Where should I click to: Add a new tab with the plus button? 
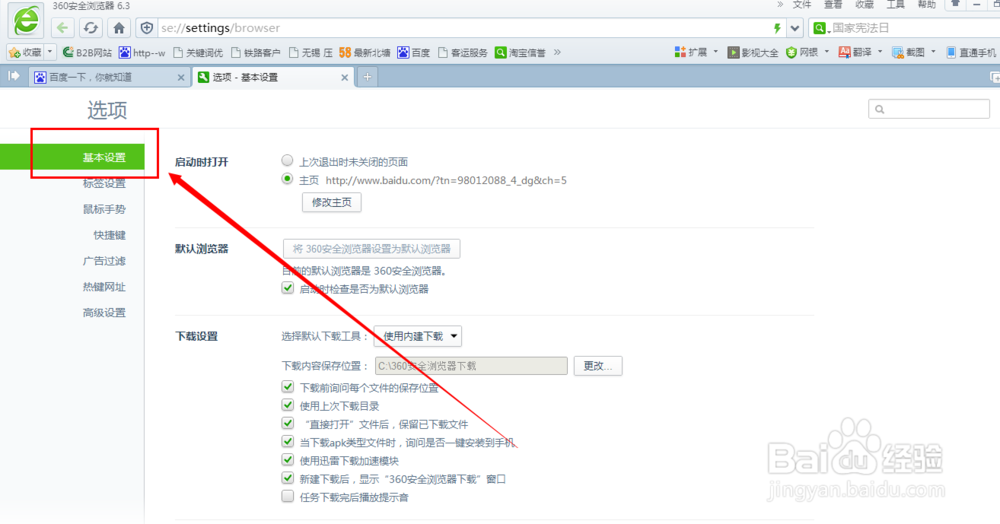click(367, 77)
